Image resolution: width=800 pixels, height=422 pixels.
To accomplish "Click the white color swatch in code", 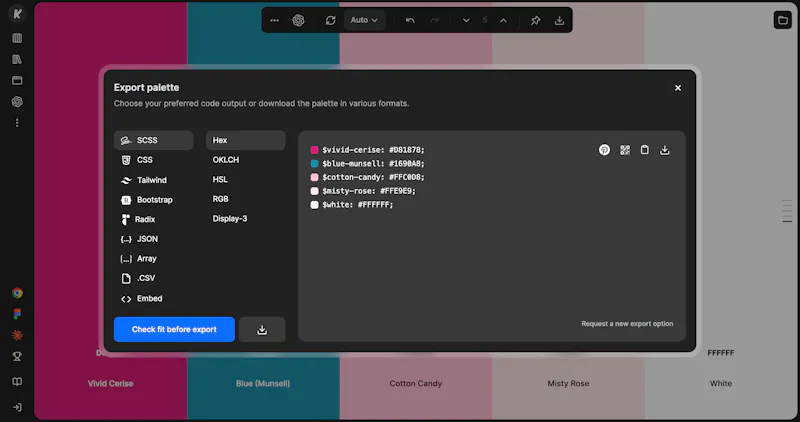I will [x=314, y=205].
